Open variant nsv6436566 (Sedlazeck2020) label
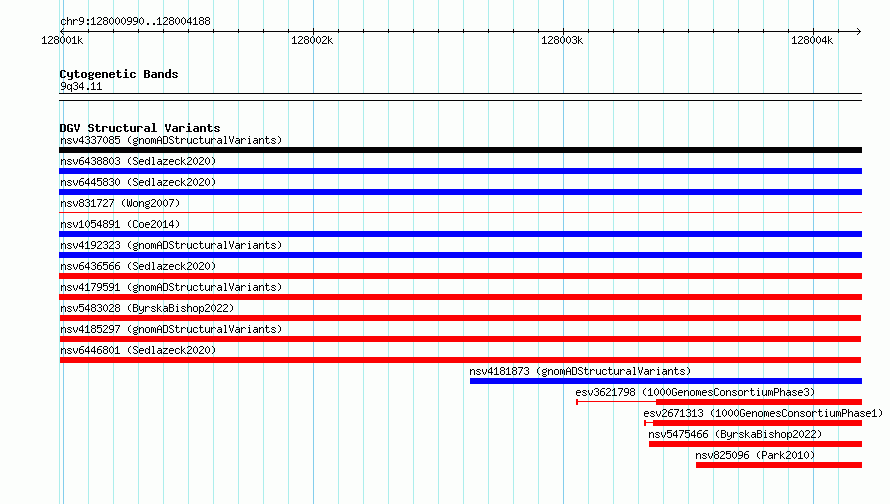 click(138, 266)
